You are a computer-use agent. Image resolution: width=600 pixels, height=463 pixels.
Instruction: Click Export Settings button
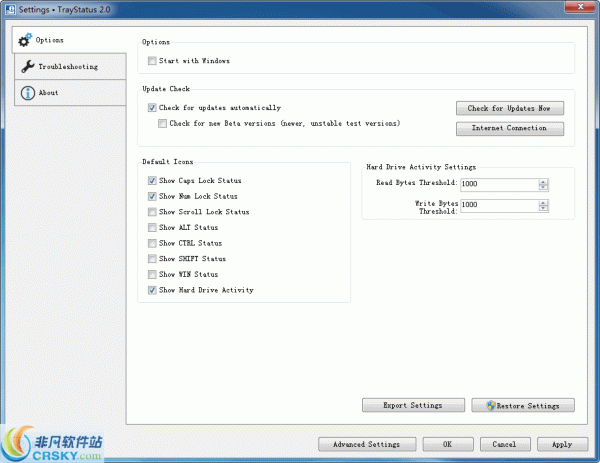coord(413,406)
